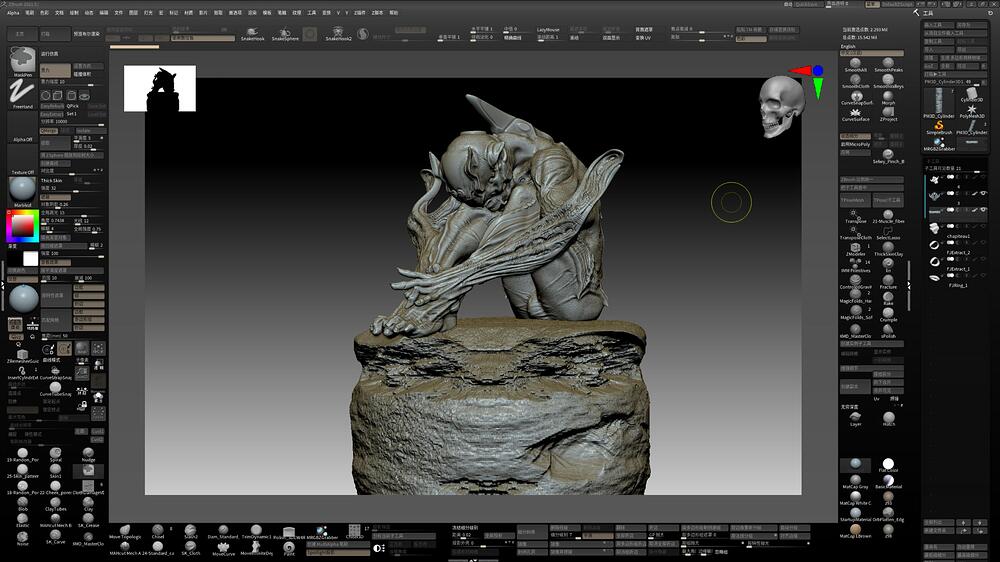Select the Basic Material sphere
The image size is (1000, 562).
click(x=888, y=482)
